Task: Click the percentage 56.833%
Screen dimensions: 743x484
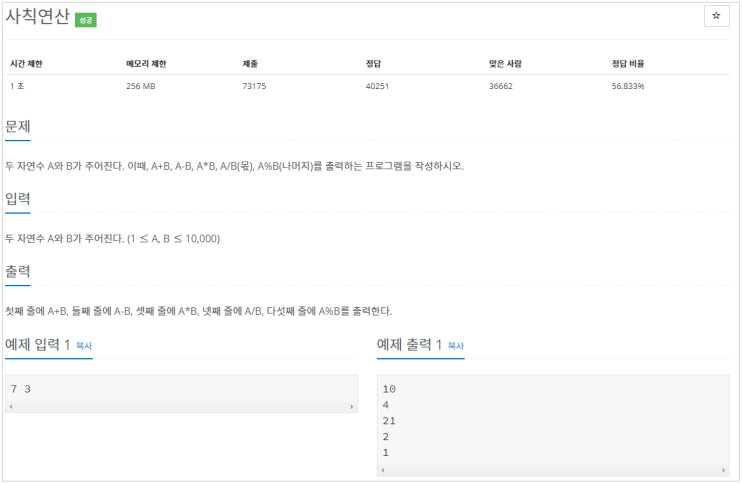Action: point(628,86)
